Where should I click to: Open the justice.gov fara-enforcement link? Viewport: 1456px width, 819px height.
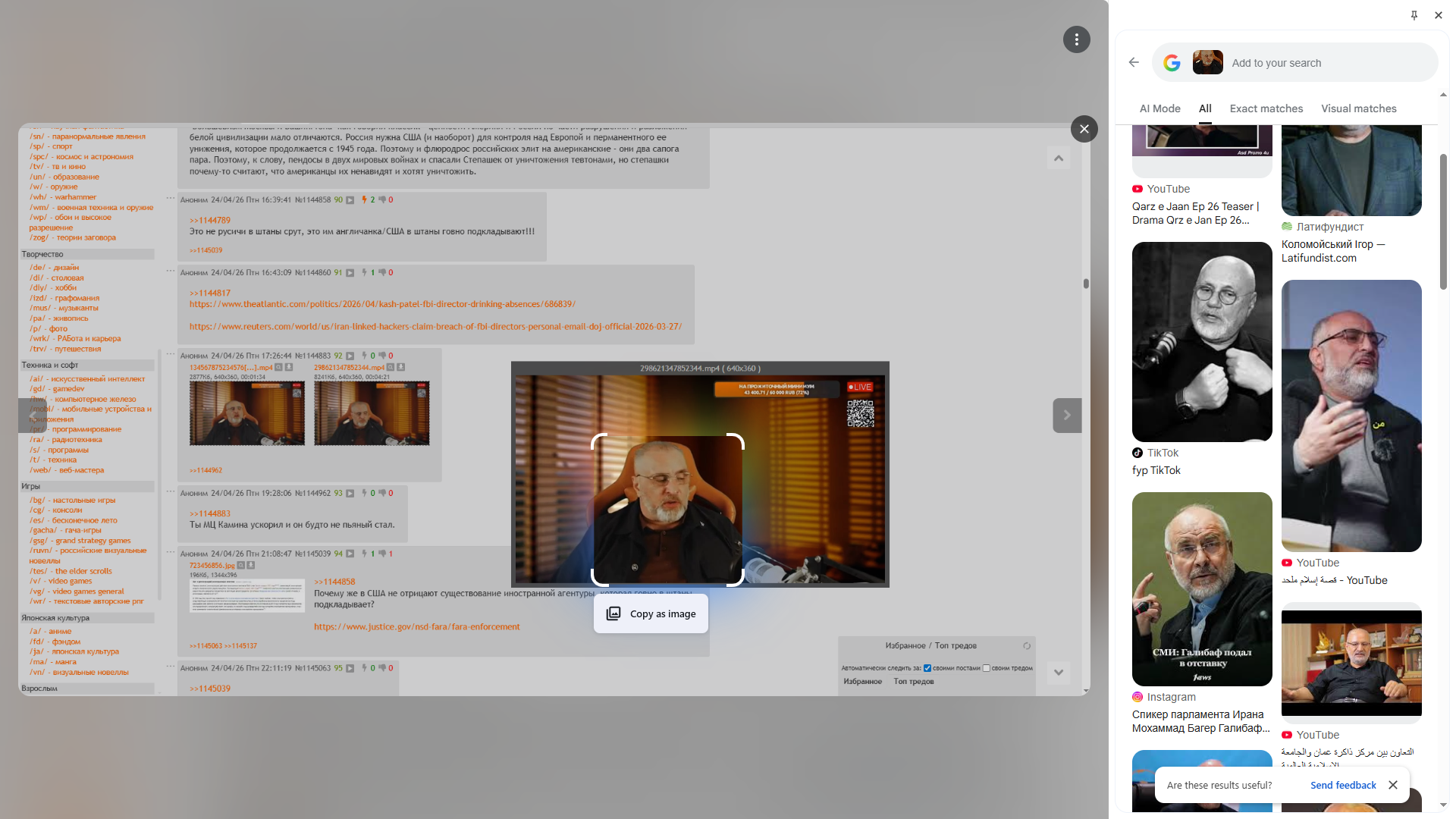416,627
